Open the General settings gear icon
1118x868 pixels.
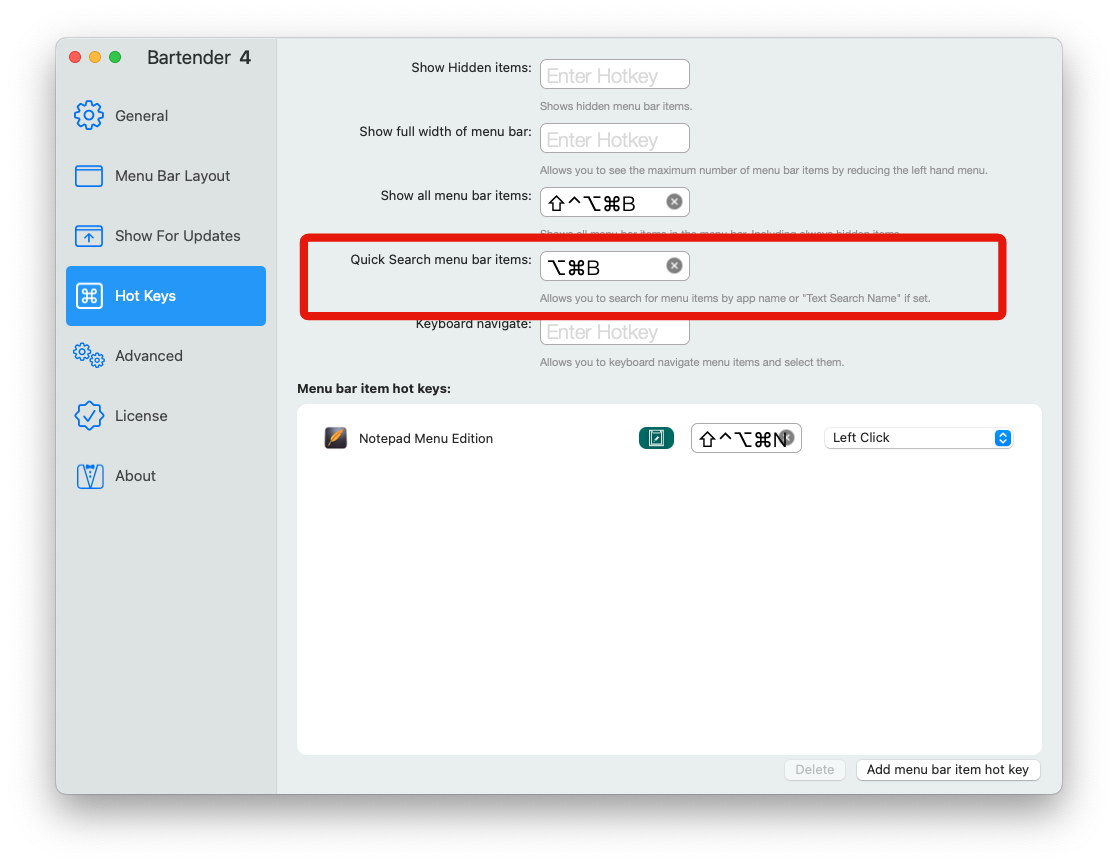click(x=88, y=116)
